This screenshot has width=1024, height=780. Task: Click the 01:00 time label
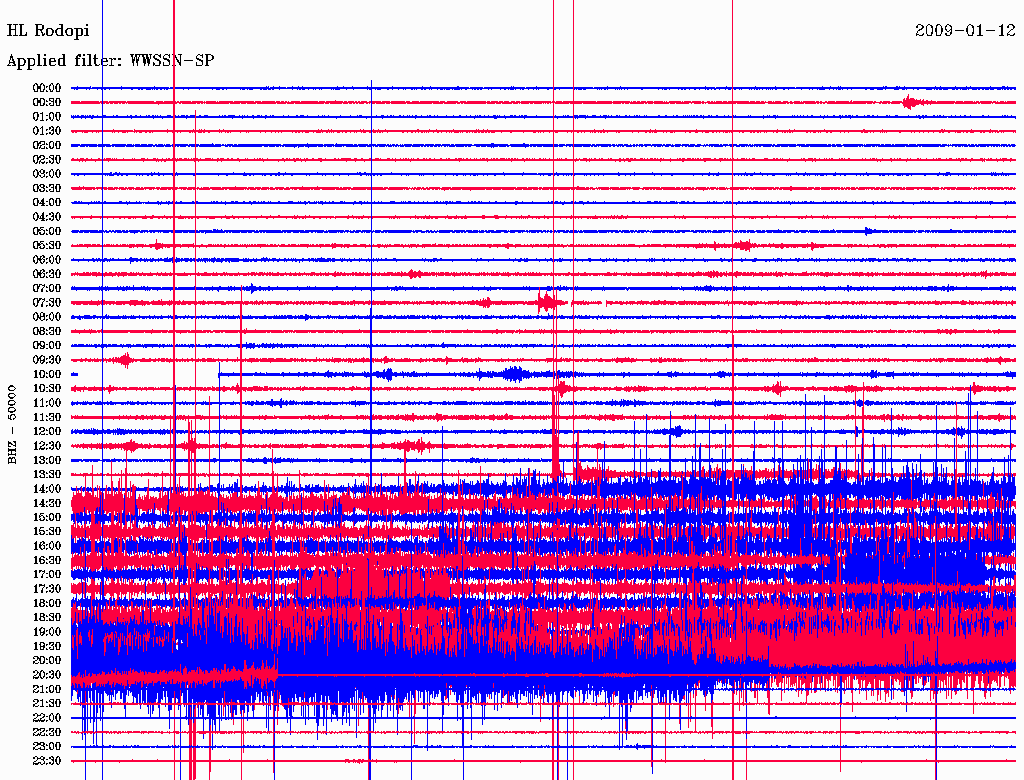click(47, 117)
